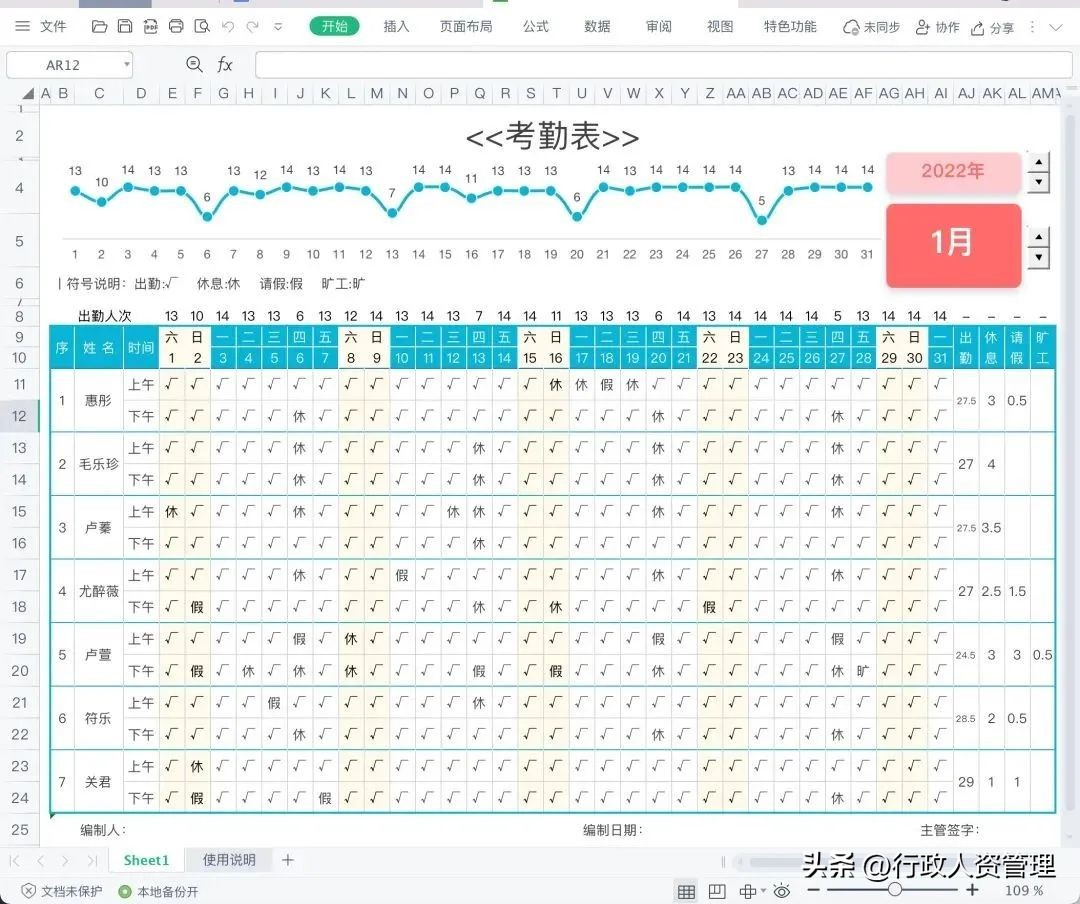The height and width of the screenshot is (904, 1080).
Task: Select the insert function fx icon
Action: pyautogui.click(x=225, y=64)
